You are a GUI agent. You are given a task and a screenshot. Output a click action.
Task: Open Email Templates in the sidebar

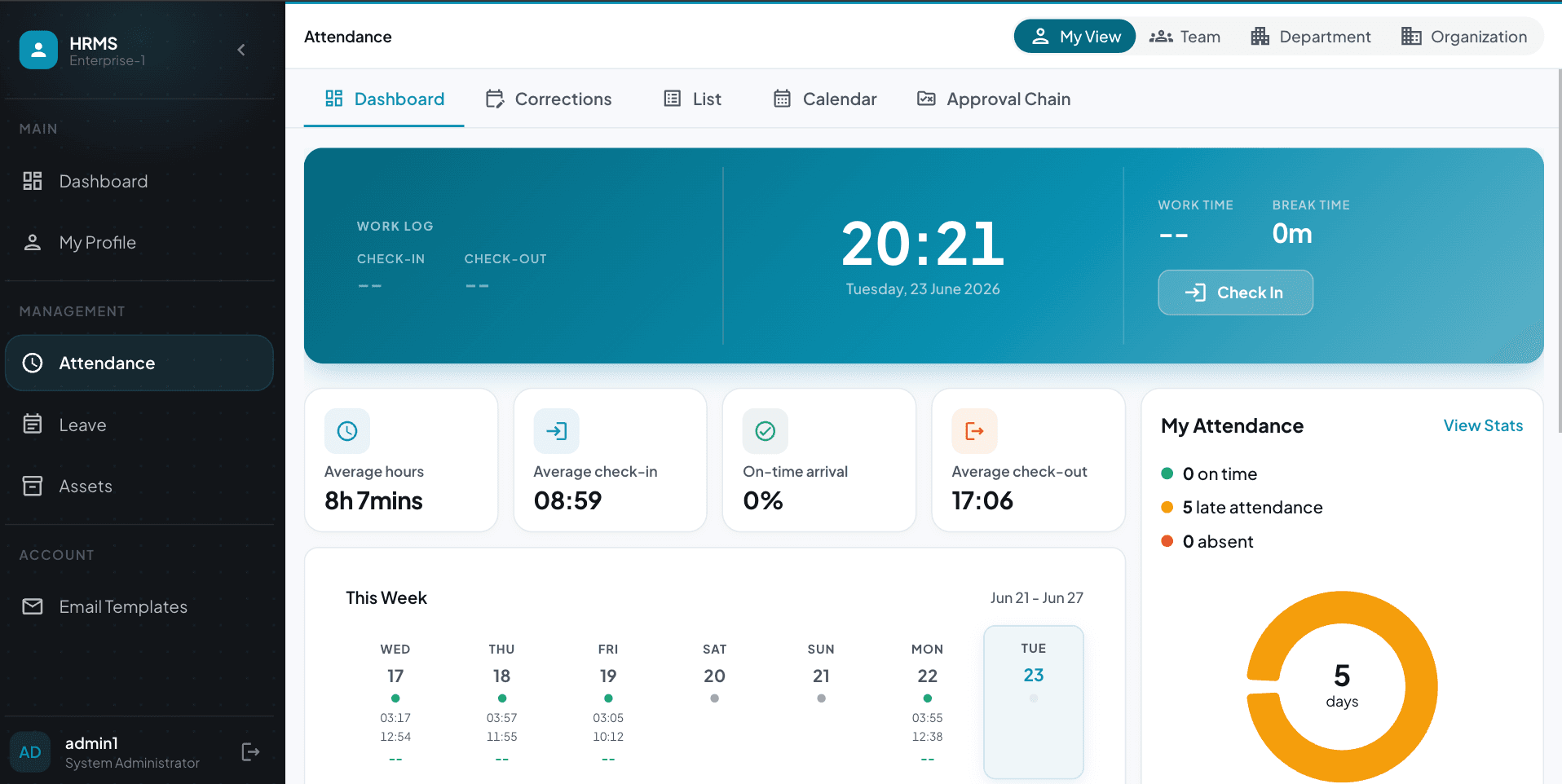[139, 606]
